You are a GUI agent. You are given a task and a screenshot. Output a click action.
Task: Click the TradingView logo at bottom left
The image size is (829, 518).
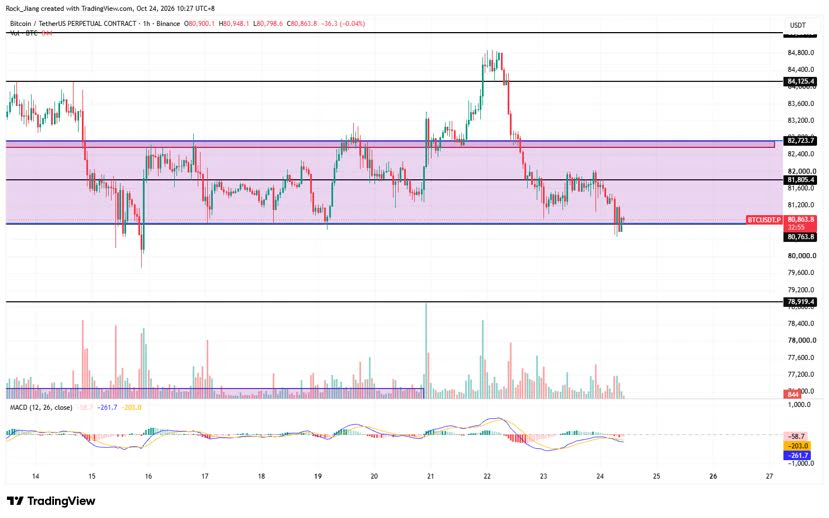pos(51,501)
